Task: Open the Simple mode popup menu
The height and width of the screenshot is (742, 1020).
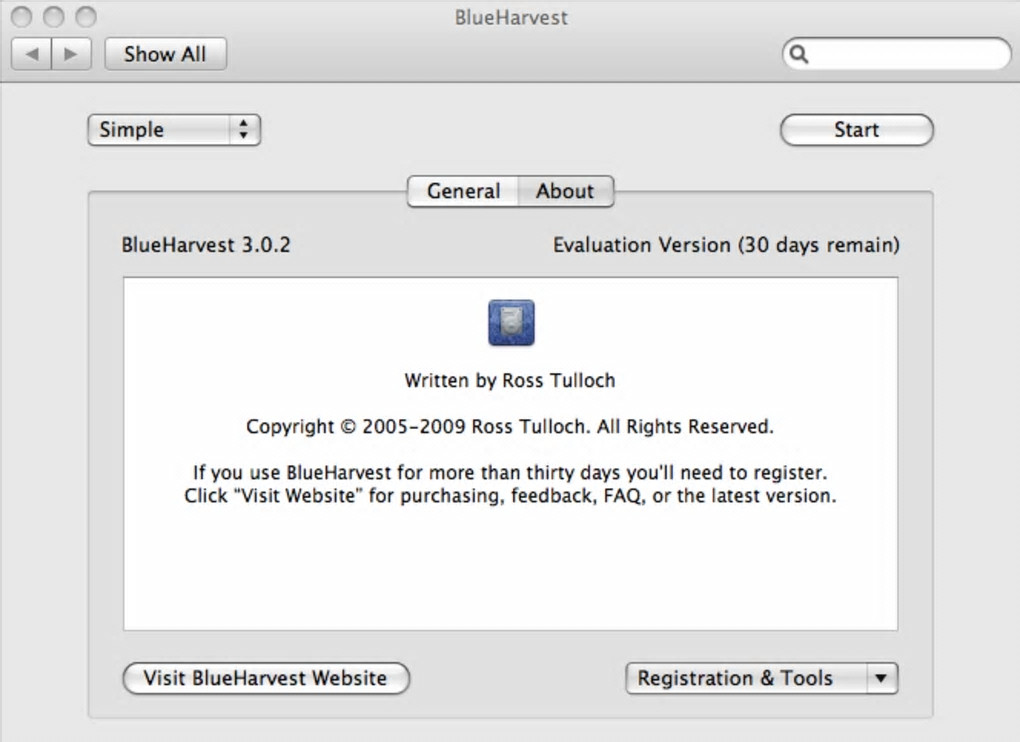Action: [x=174, y=129]
